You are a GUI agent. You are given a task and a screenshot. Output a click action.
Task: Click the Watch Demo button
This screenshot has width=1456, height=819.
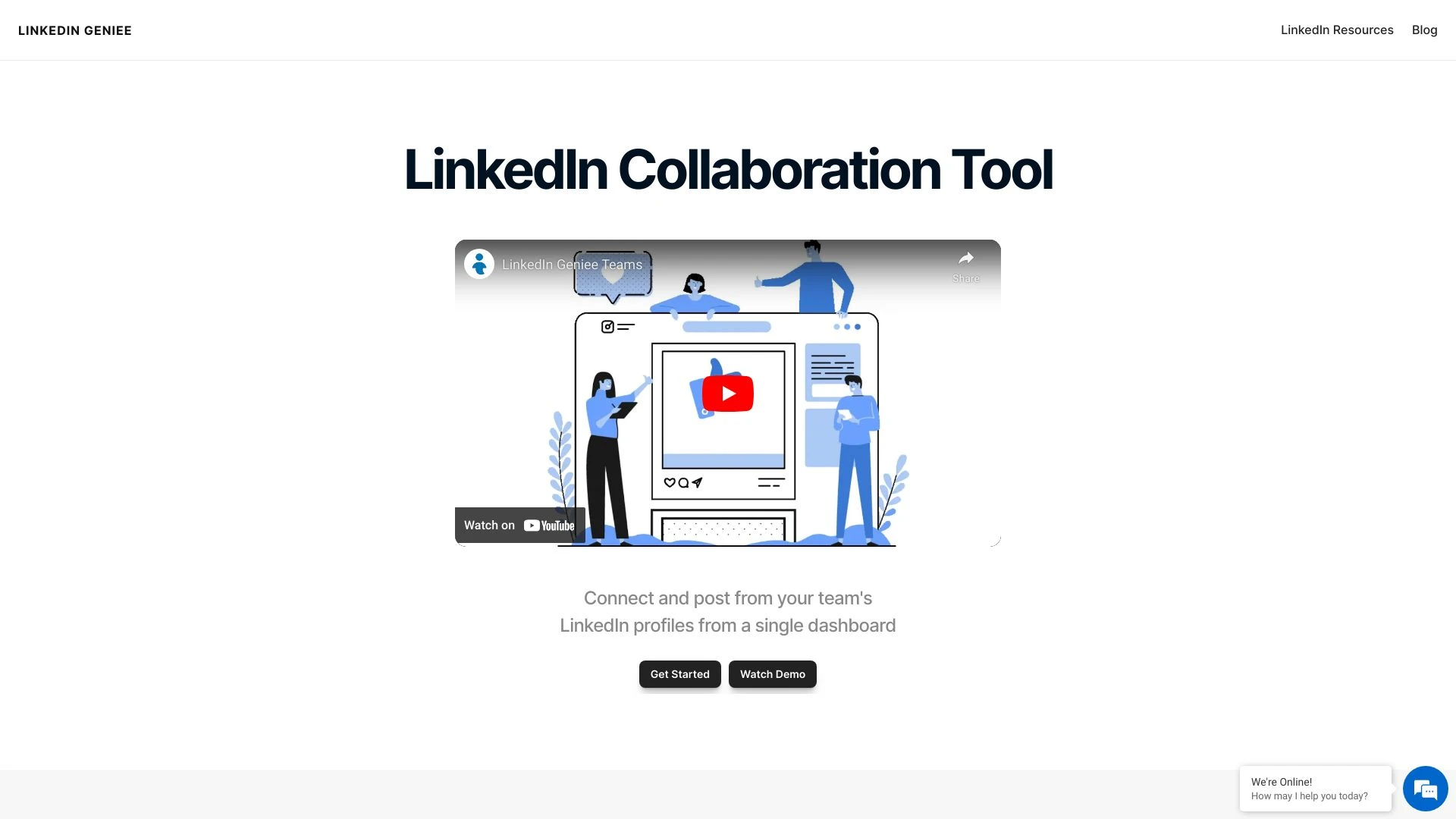pos(772,673)
